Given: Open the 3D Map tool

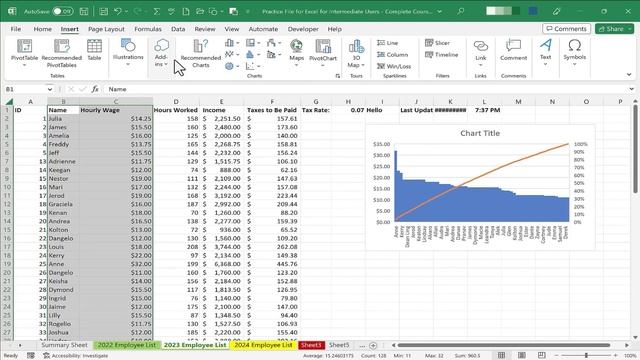Looking at the screenshot, I should [x=356, y=53].
